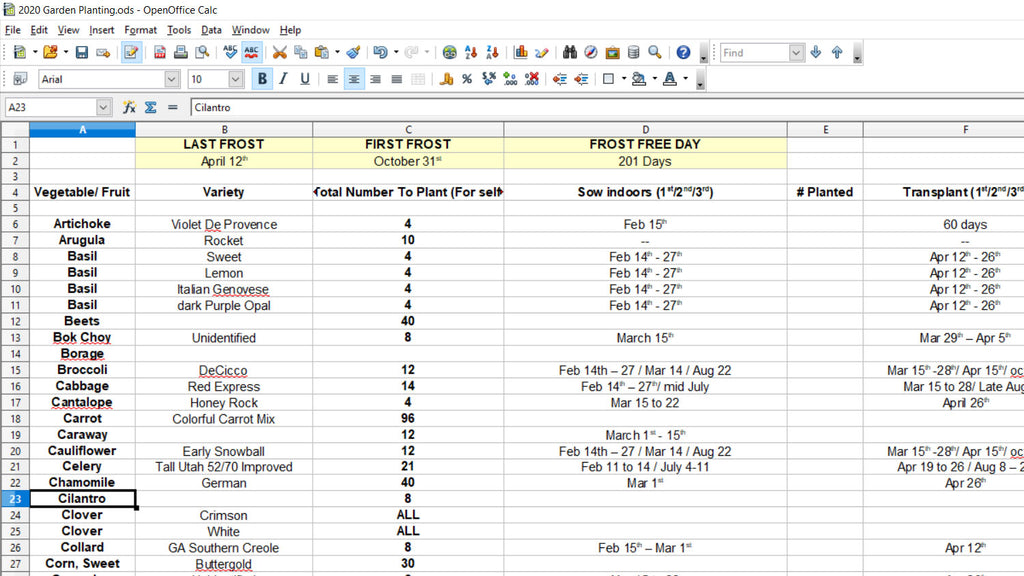This screenshot has width=1024, height=576.
Task: Sort Ascending A-Z icon
Action: (x=471, y=52)
